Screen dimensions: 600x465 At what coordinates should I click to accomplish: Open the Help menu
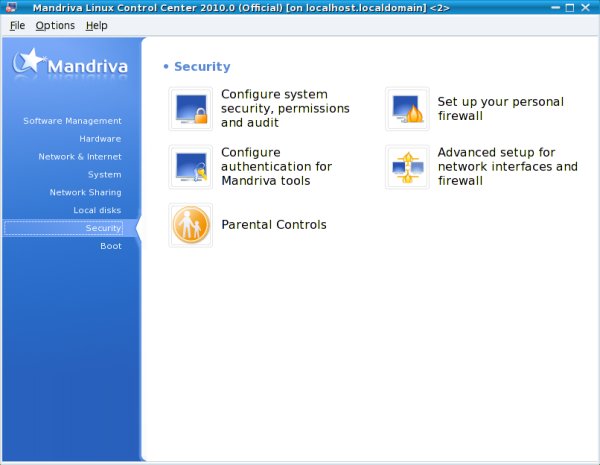96,26
